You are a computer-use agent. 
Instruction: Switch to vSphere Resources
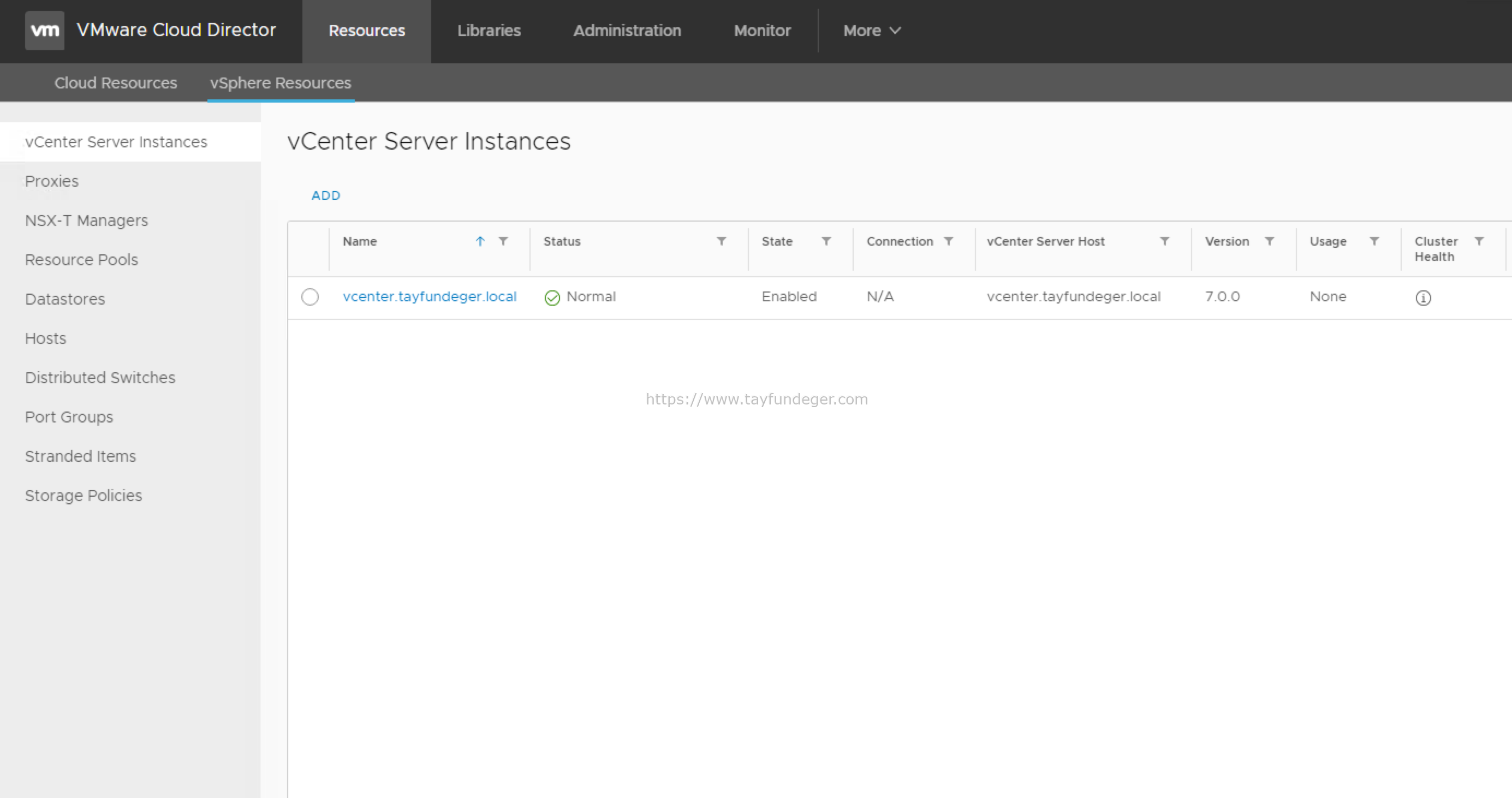(281, 83)
